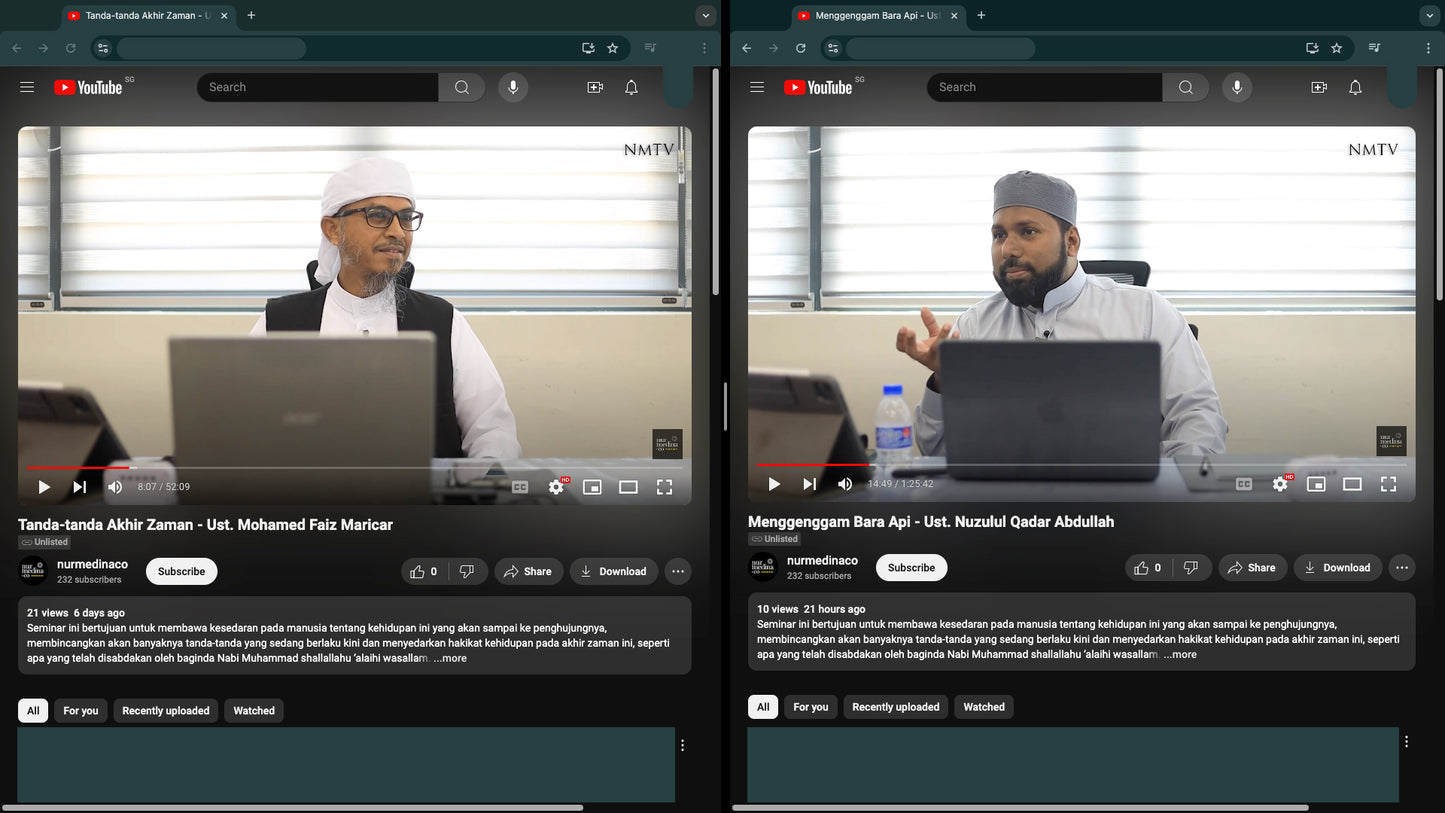The height and width of the screenshot is (813, 1445).
Task: Enter fullscreen on right video
Action: (x=1388, y=484)
